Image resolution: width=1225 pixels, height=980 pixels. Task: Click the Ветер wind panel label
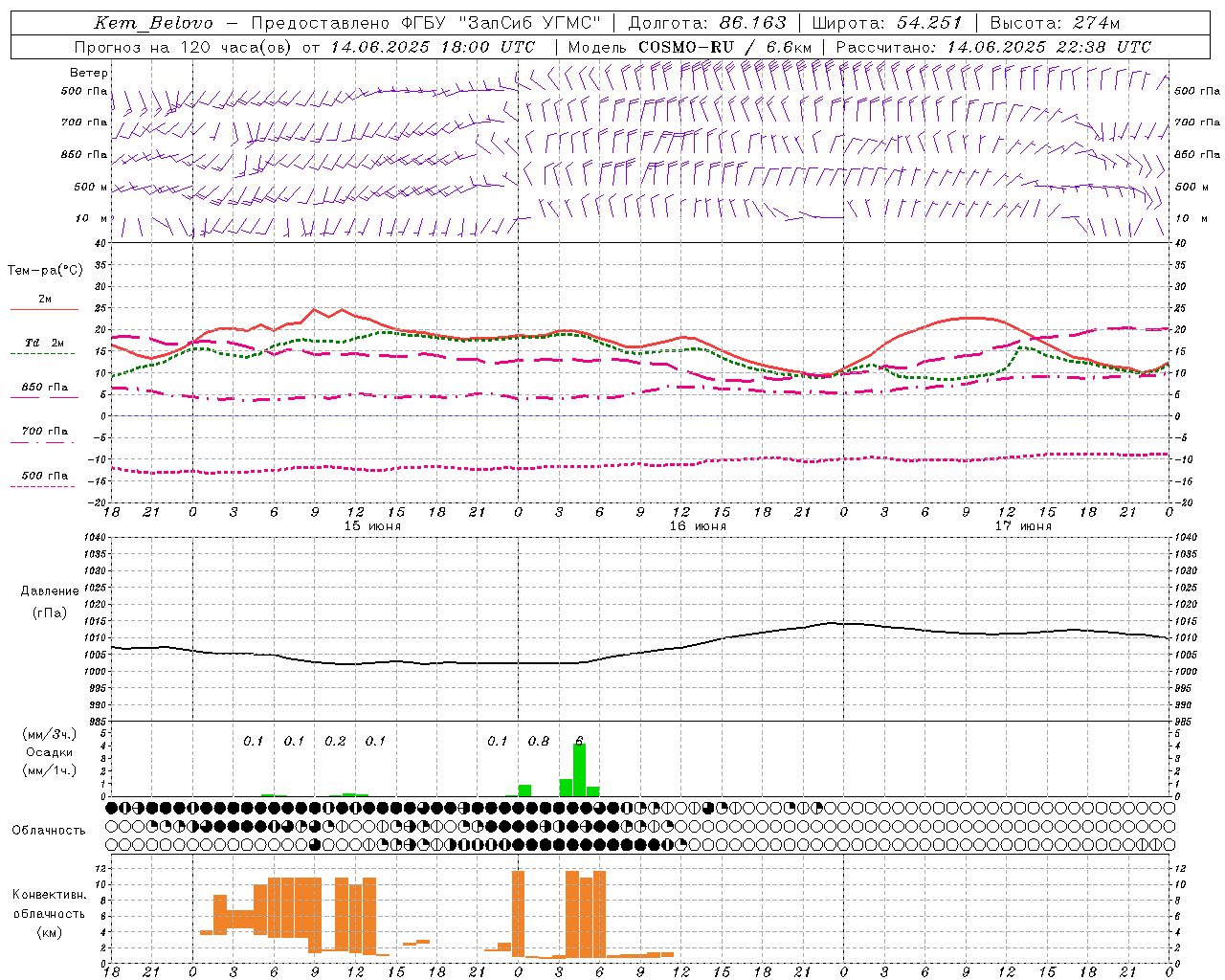click(89, 73)
